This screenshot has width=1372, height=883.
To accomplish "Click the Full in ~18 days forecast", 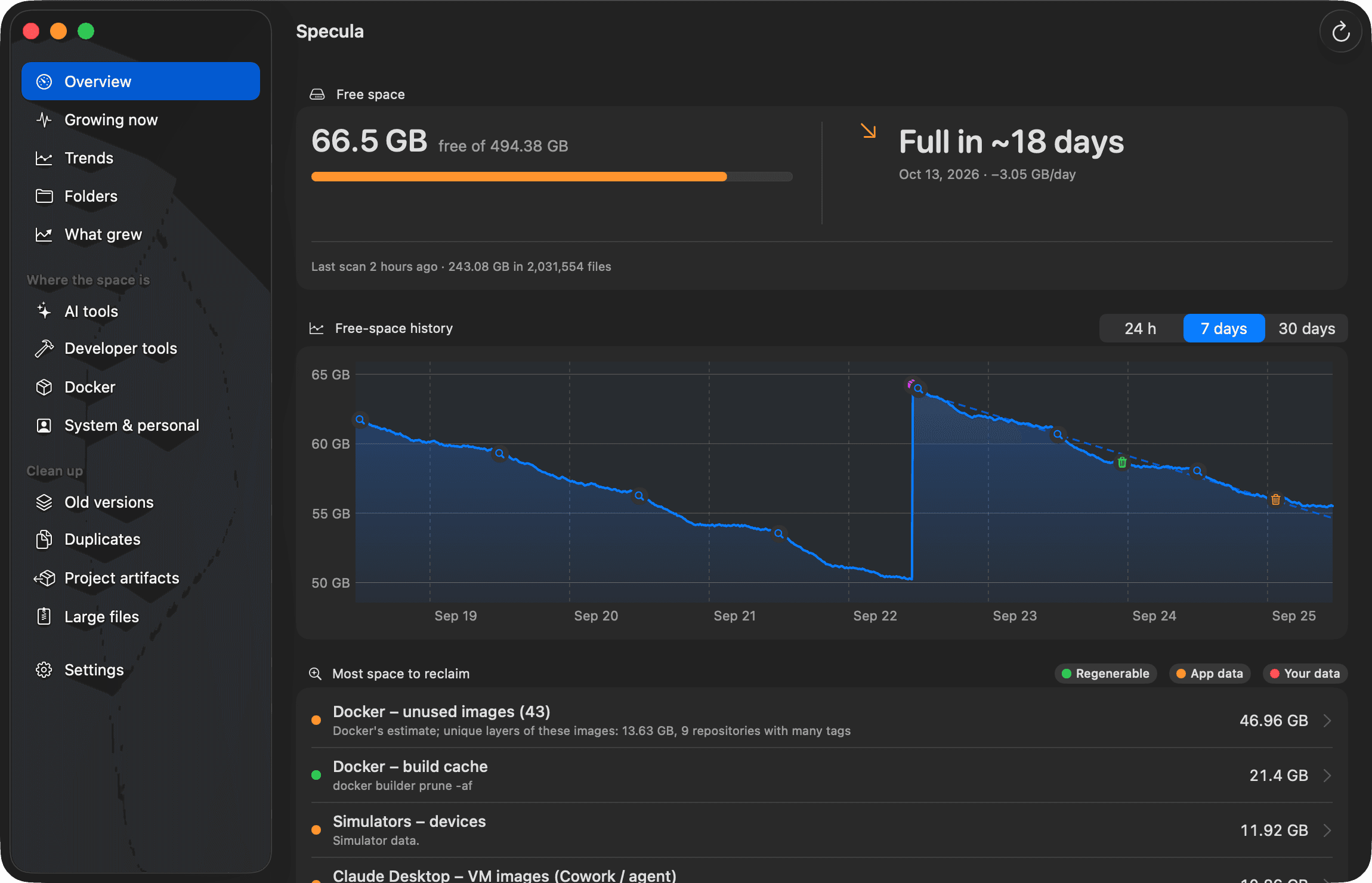I will (1011, 142).
